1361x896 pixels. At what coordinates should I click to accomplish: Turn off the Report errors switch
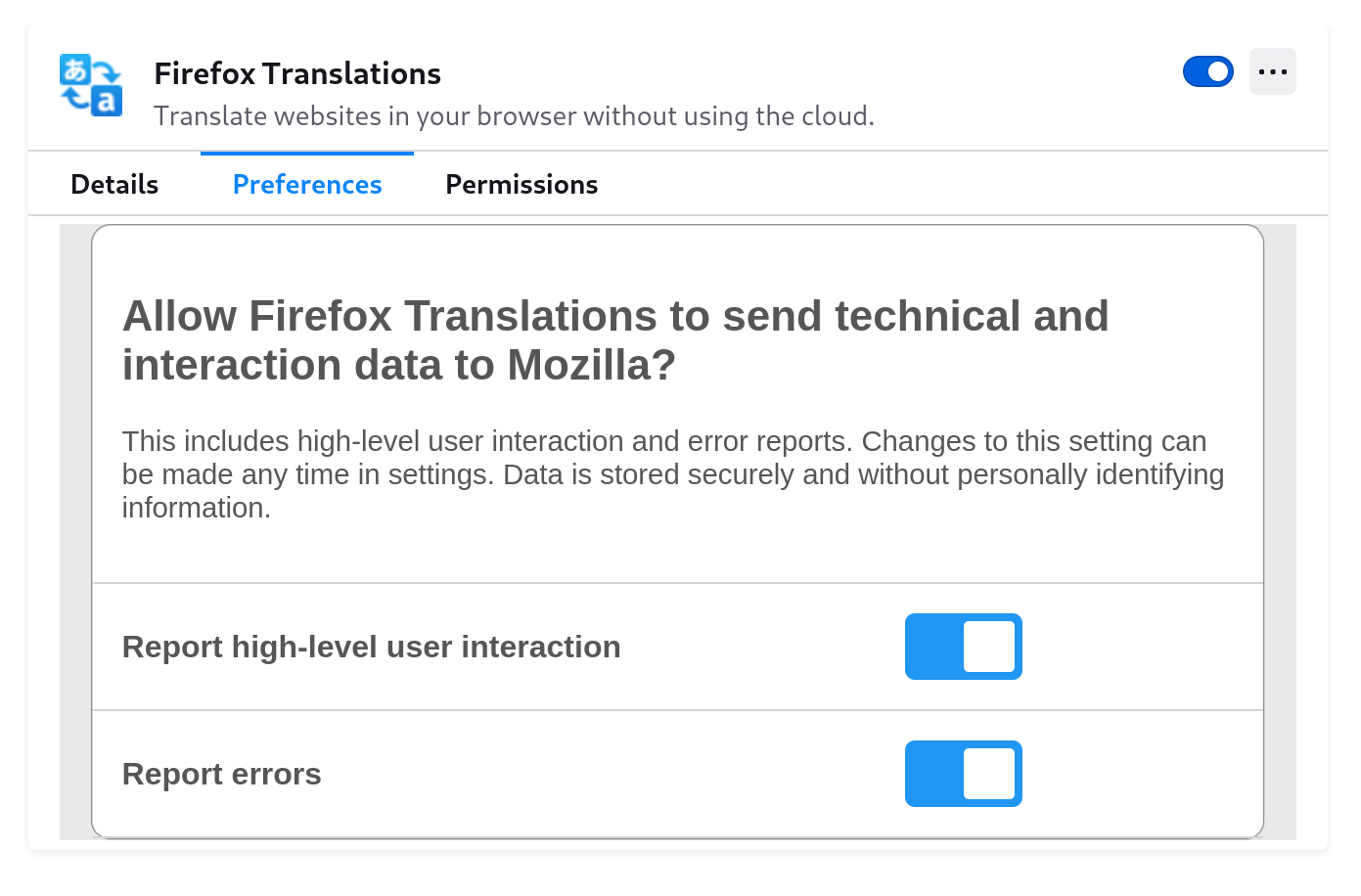(x=963, y=774)
